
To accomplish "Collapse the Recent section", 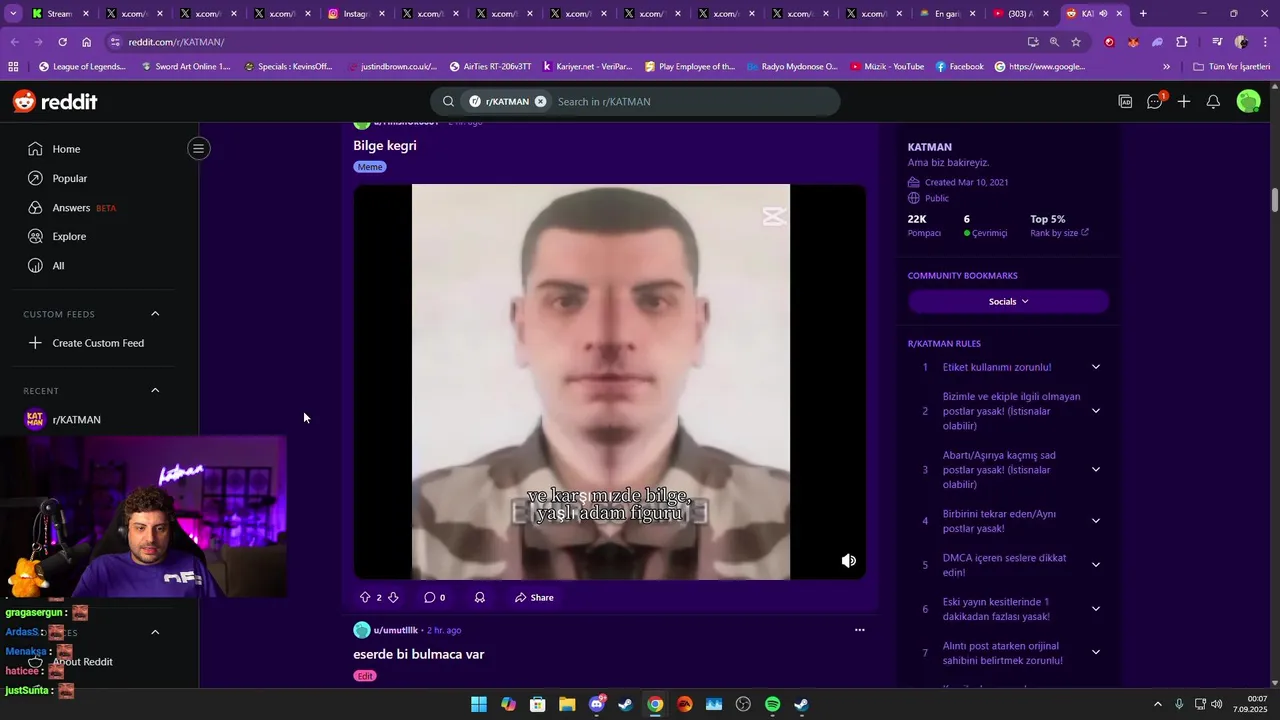I will 155,390.
